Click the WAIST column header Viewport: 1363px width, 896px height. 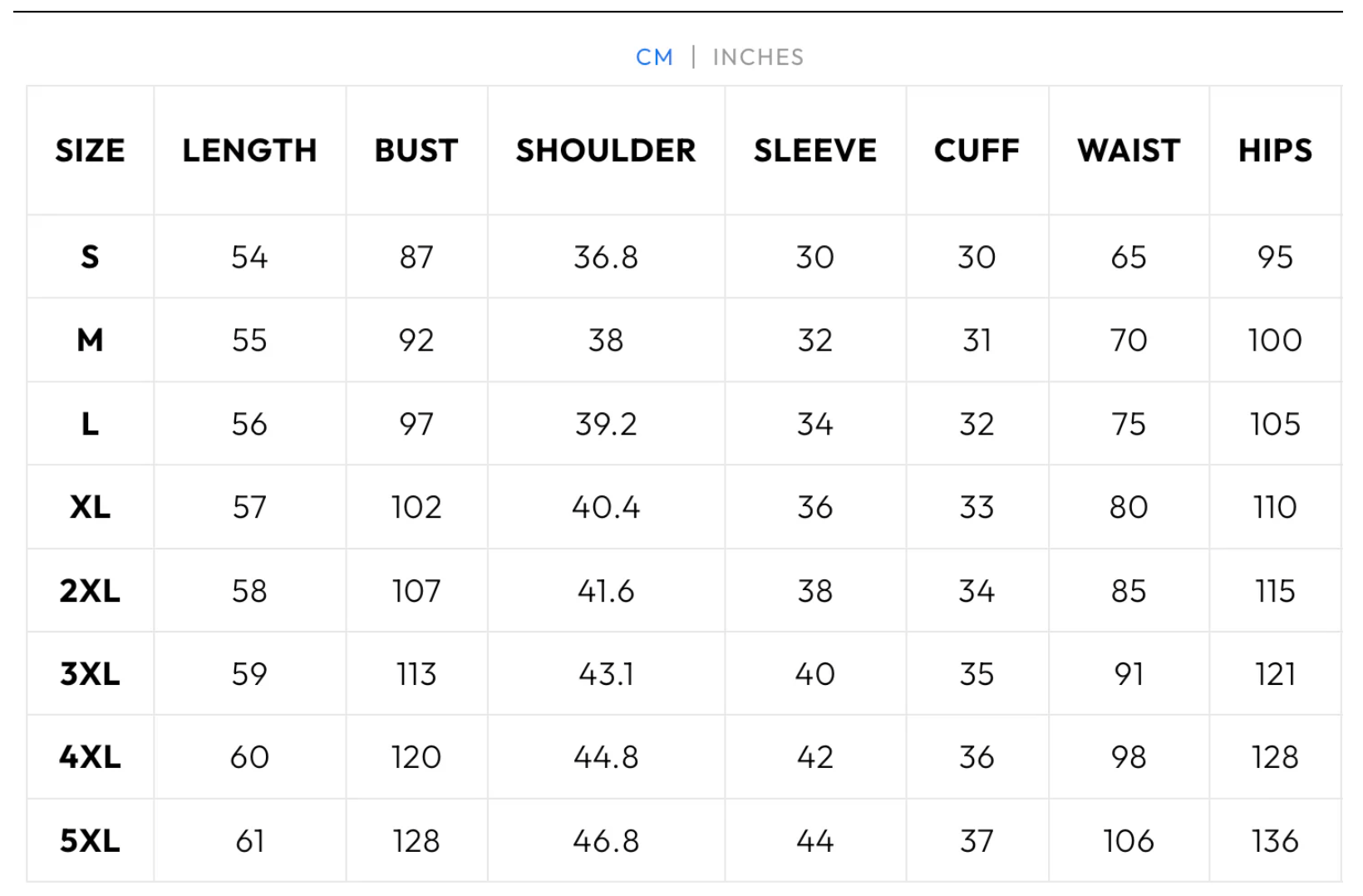pyautogui.click(x=1129, y=150)
